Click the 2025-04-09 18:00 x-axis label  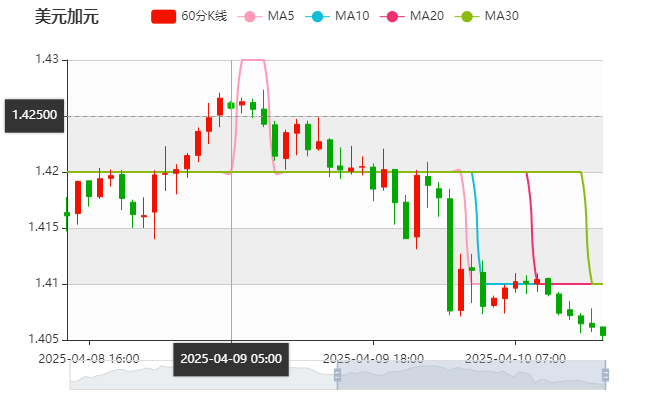tap(373, 359)
